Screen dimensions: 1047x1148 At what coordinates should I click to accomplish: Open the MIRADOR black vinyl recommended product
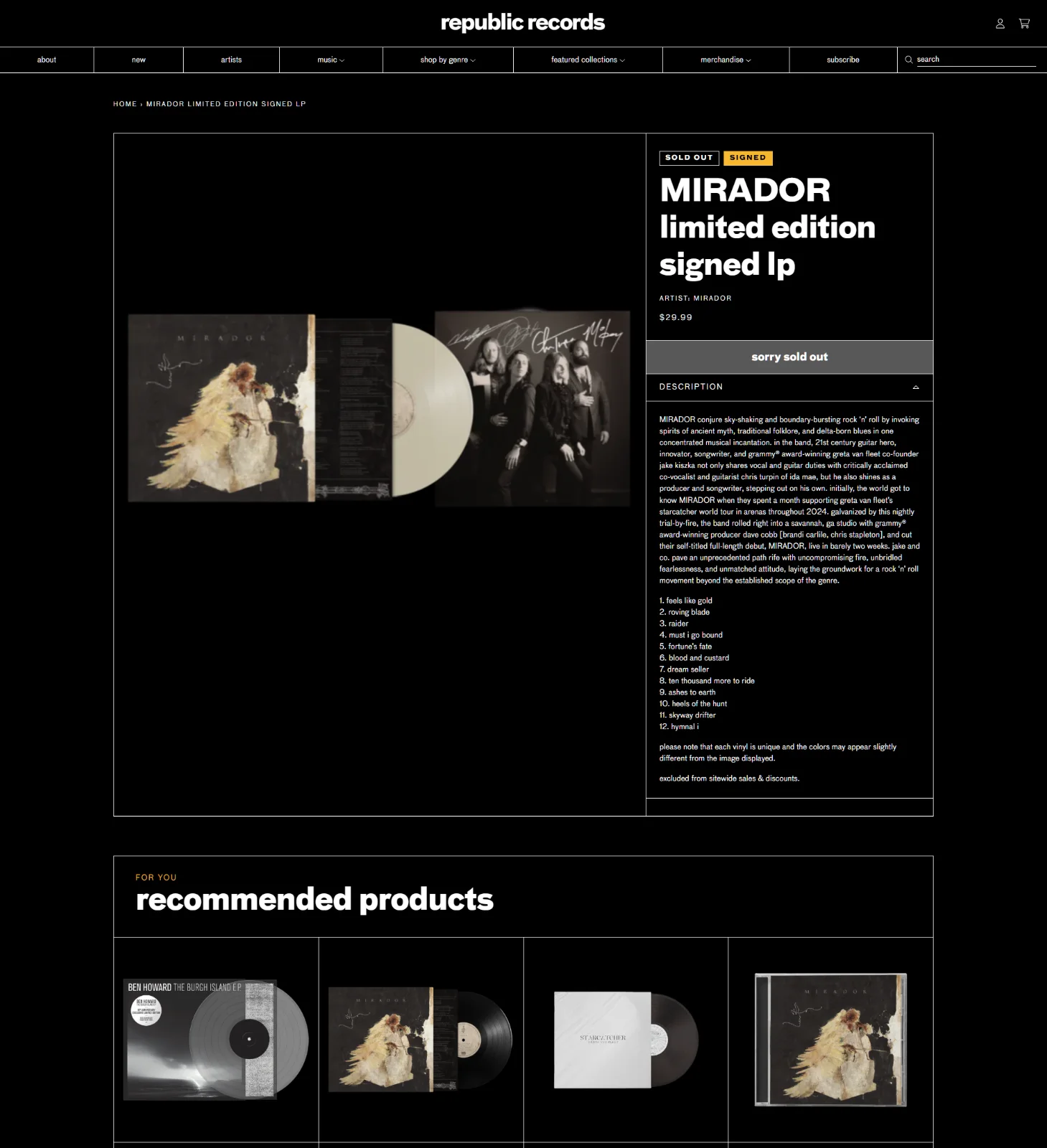click(421, 1039)
